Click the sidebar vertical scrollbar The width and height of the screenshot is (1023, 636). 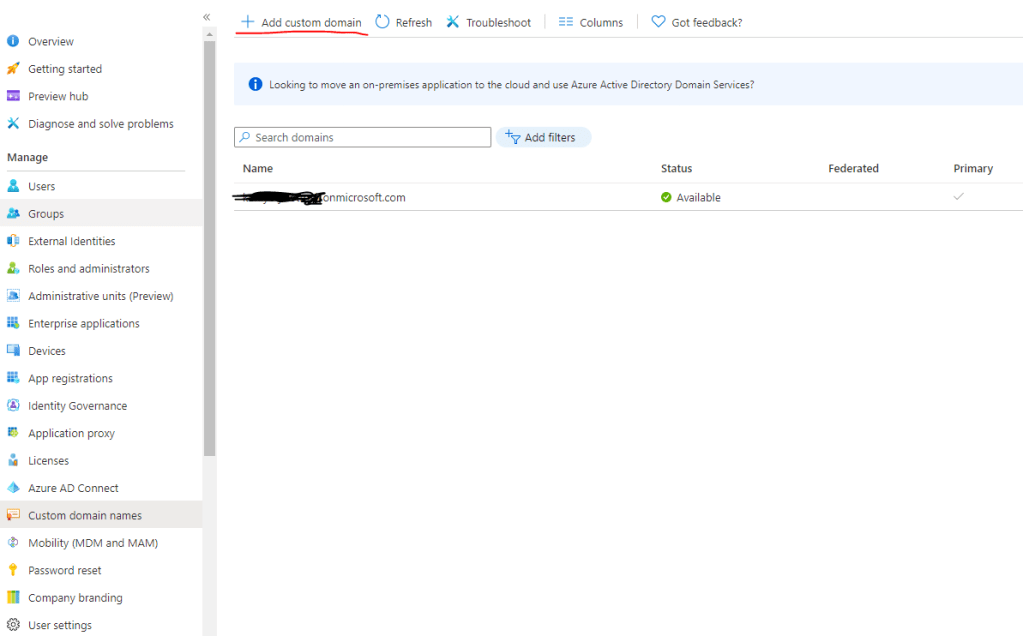[x=209, y=250]
